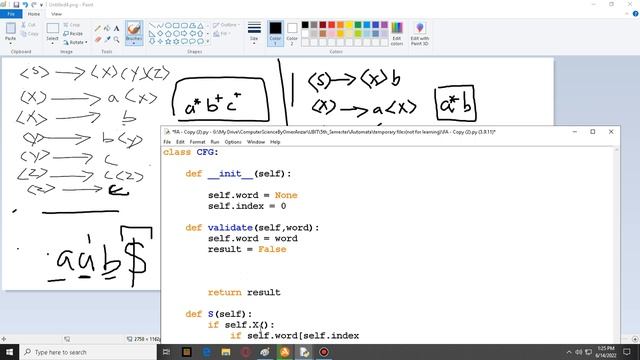Pick the Diamond shape from Shapes gallery

pyautogui.click(x=160, y=33)
